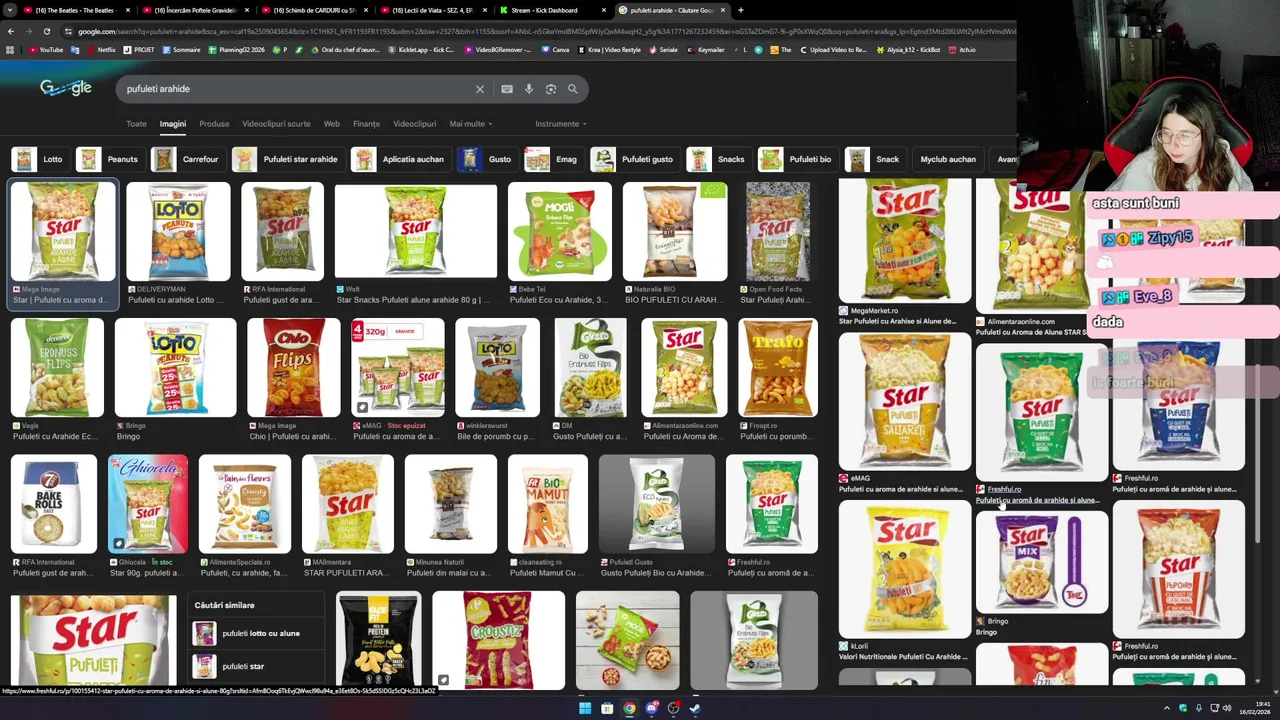
Task: Open Discord from the taskbar
Action: tap(651, 708)
